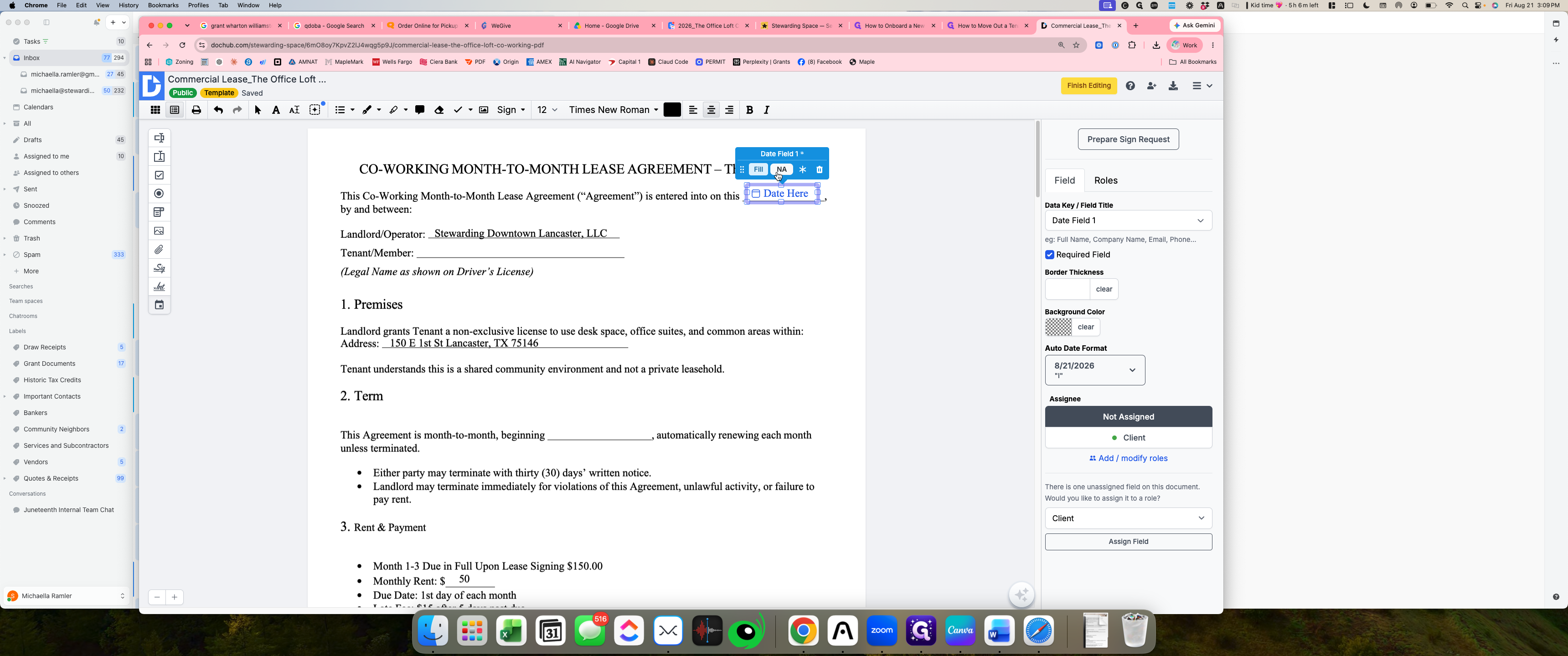Open the share add-person icon
The image size is (1568, 656).
point(1151,86)
